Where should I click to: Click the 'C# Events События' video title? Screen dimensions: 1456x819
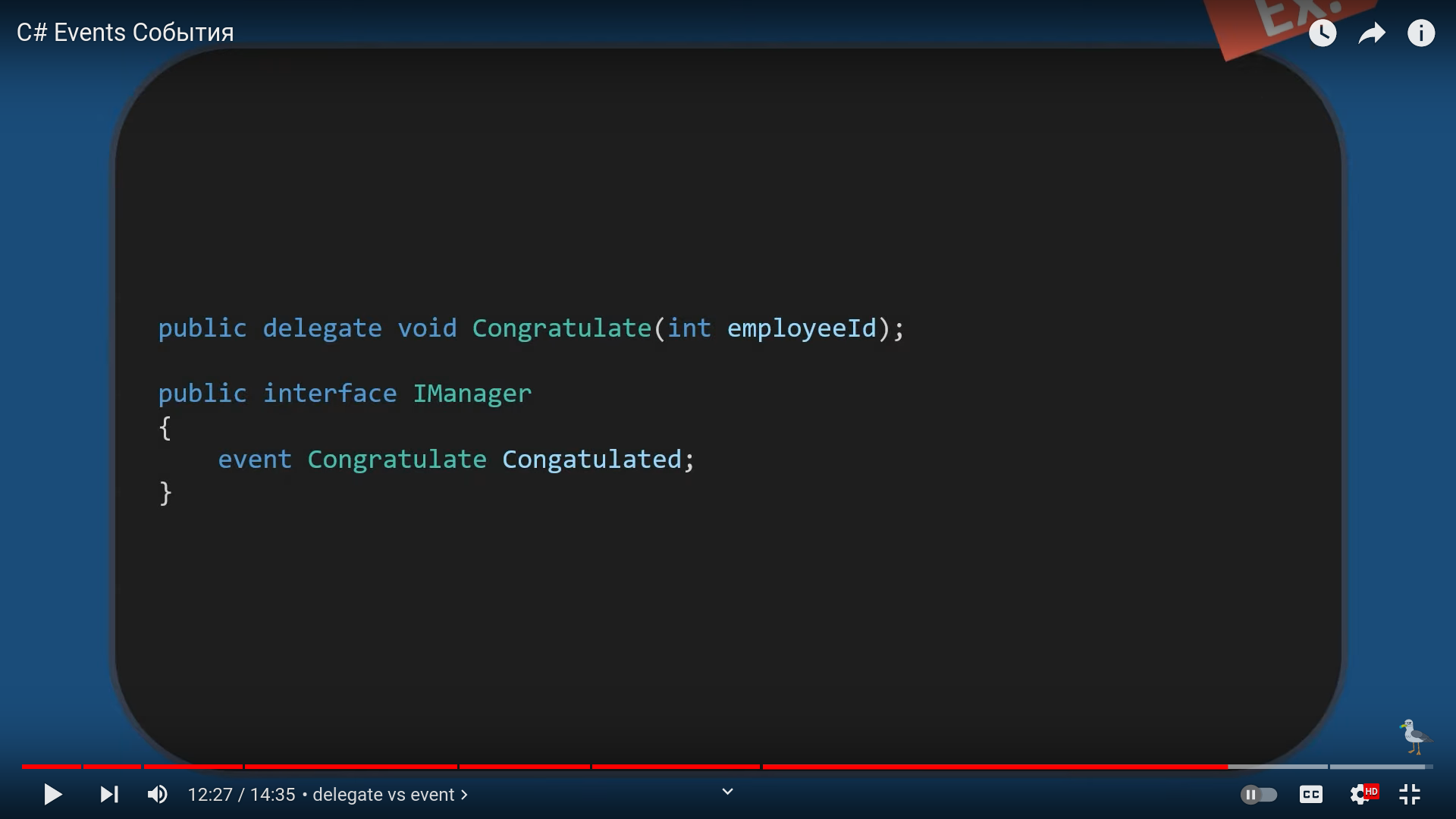click(125, 33)
